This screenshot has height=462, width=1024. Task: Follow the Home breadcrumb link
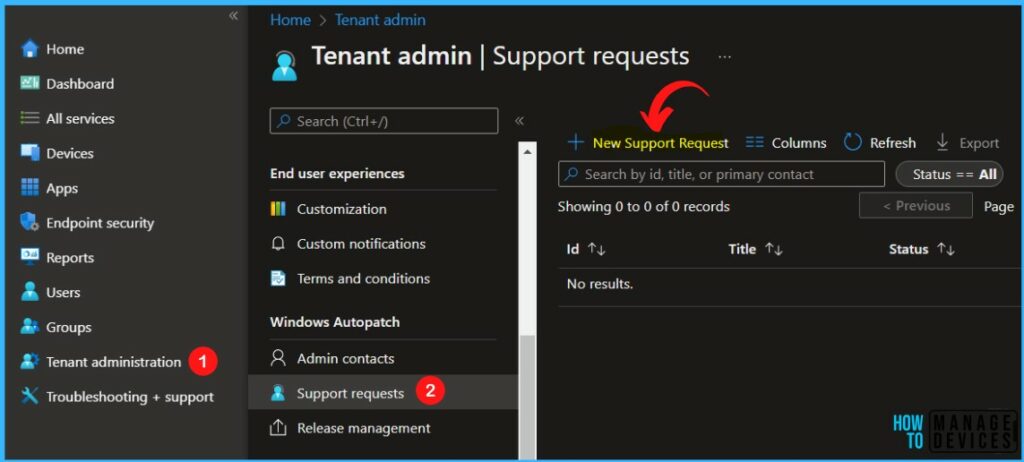290,20
